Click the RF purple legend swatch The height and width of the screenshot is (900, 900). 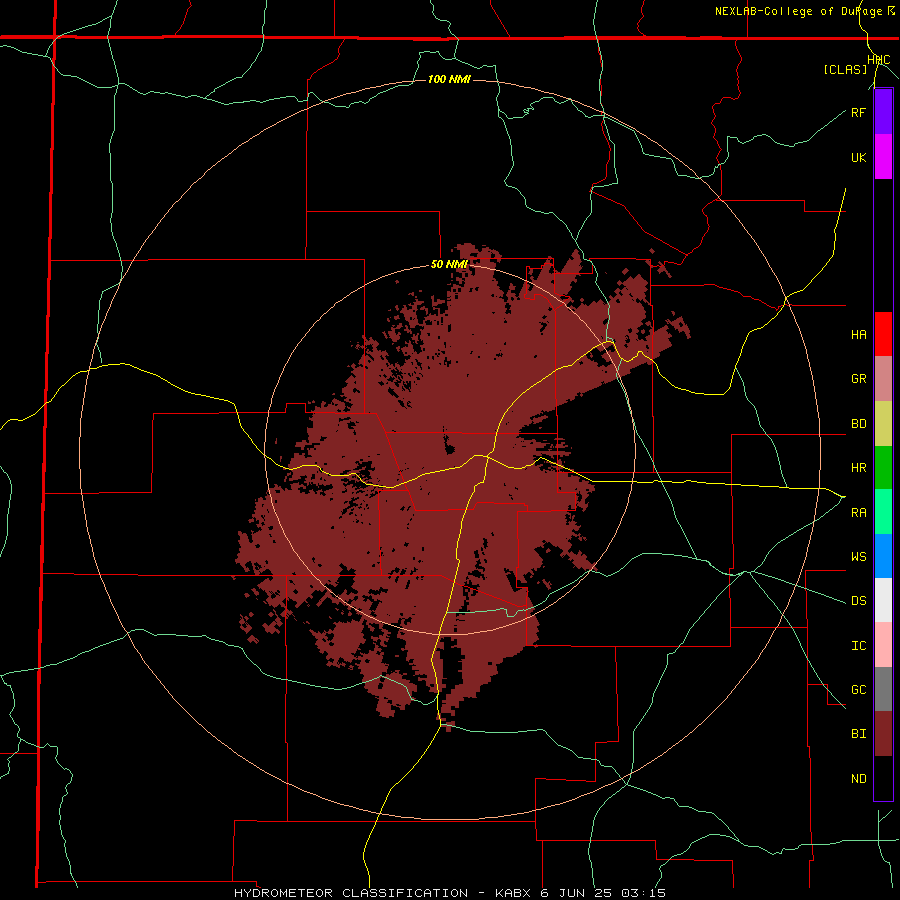pyautogui.click(x=883, y=112)
